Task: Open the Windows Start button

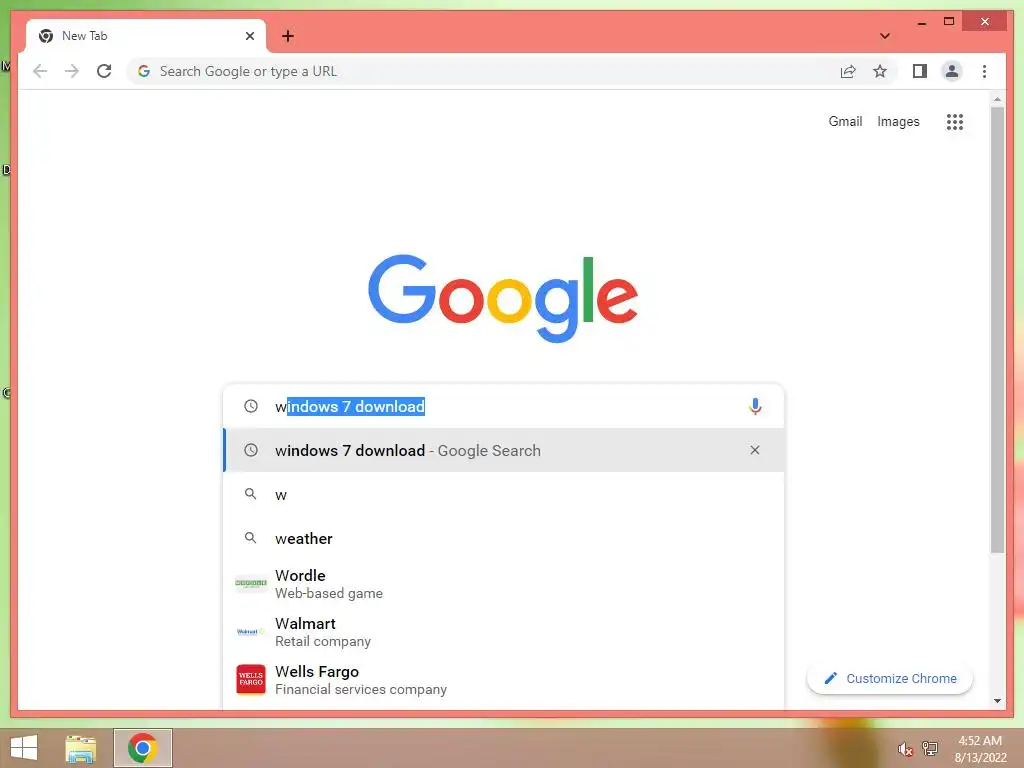Action: 24,747
